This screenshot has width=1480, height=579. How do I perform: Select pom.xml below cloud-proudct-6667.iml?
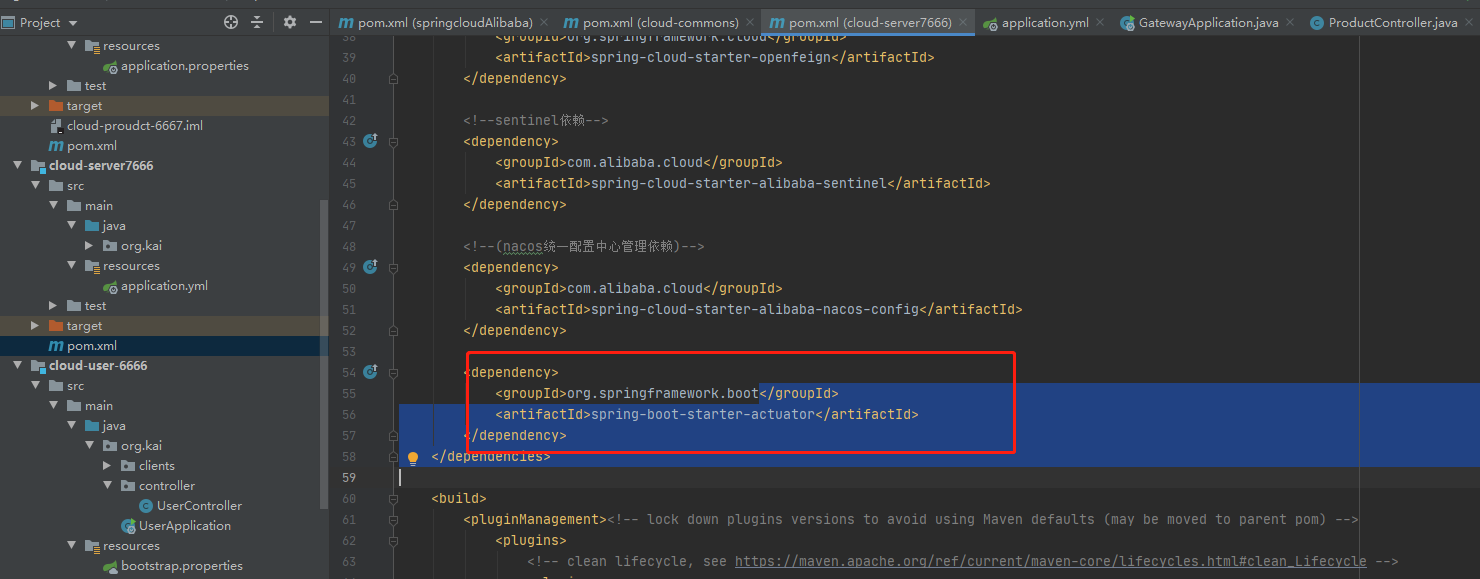(x=92, y=146)
